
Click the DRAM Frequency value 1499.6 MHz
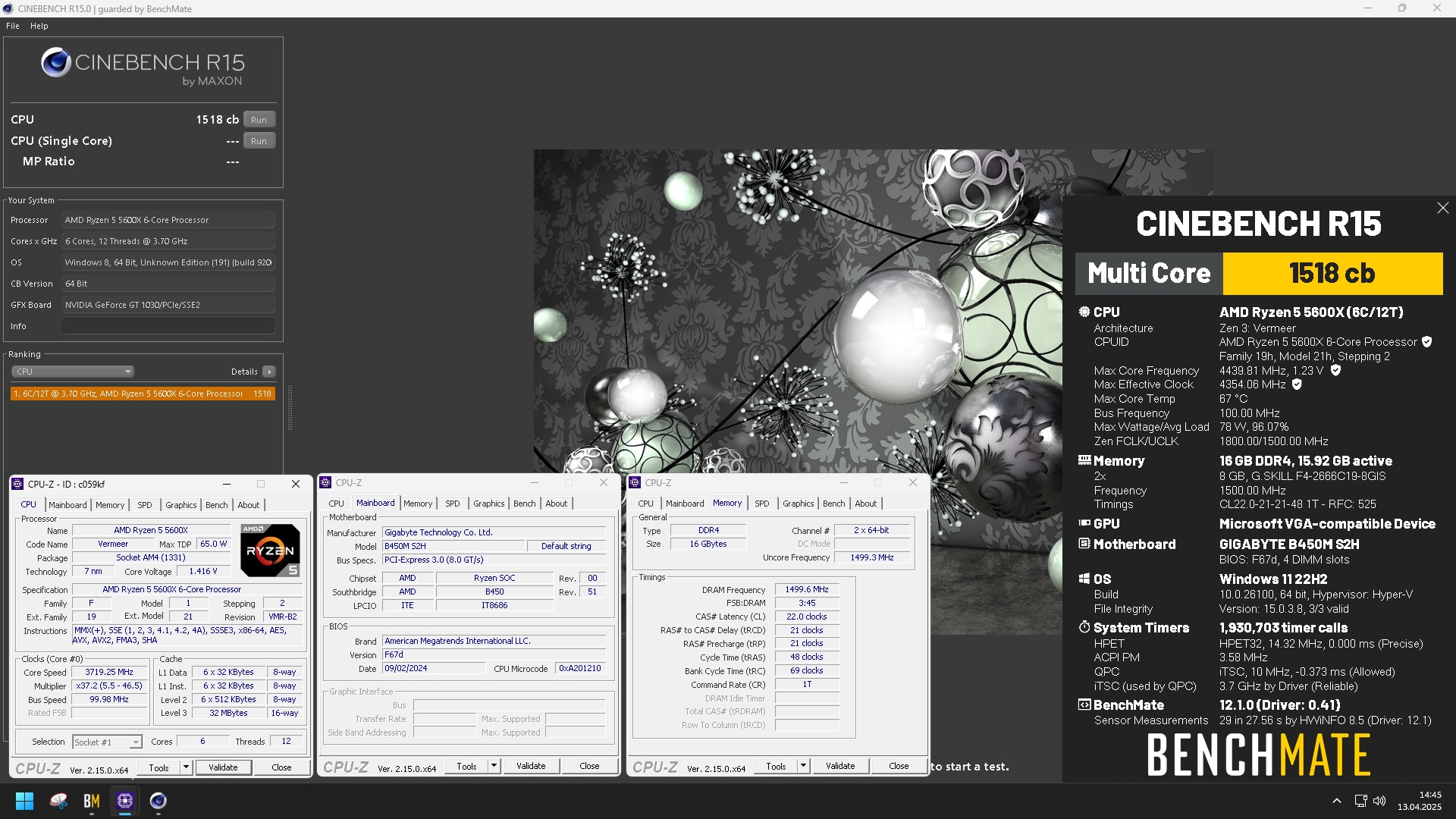pyautogui.click(x=807, y=589)
